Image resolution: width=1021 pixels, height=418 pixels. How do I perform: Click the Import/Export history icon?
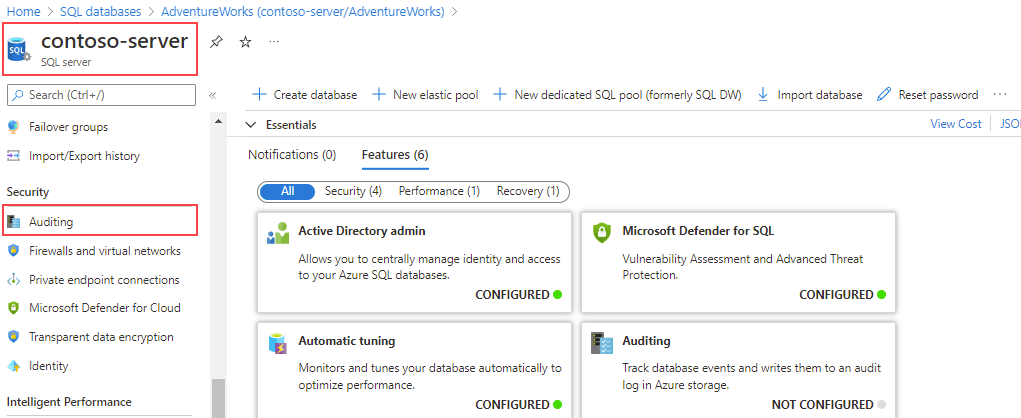14,156
